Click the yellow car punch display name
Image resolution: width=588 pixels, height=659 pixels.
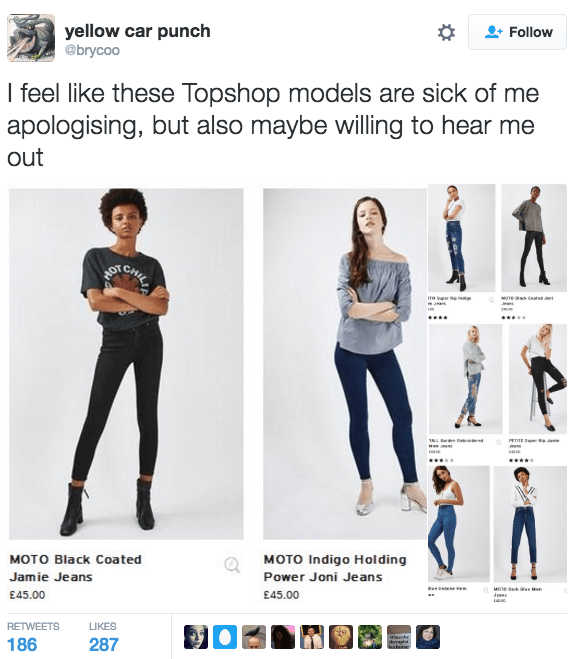tap(137, 31)
